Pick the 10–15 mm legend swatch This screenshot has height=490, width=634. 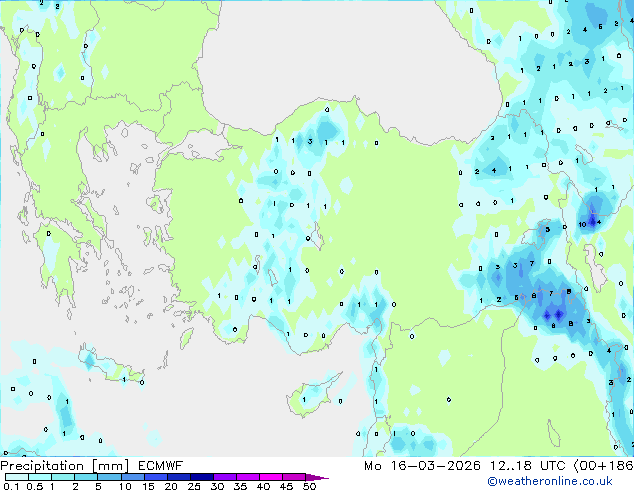(x=132, y=477)
